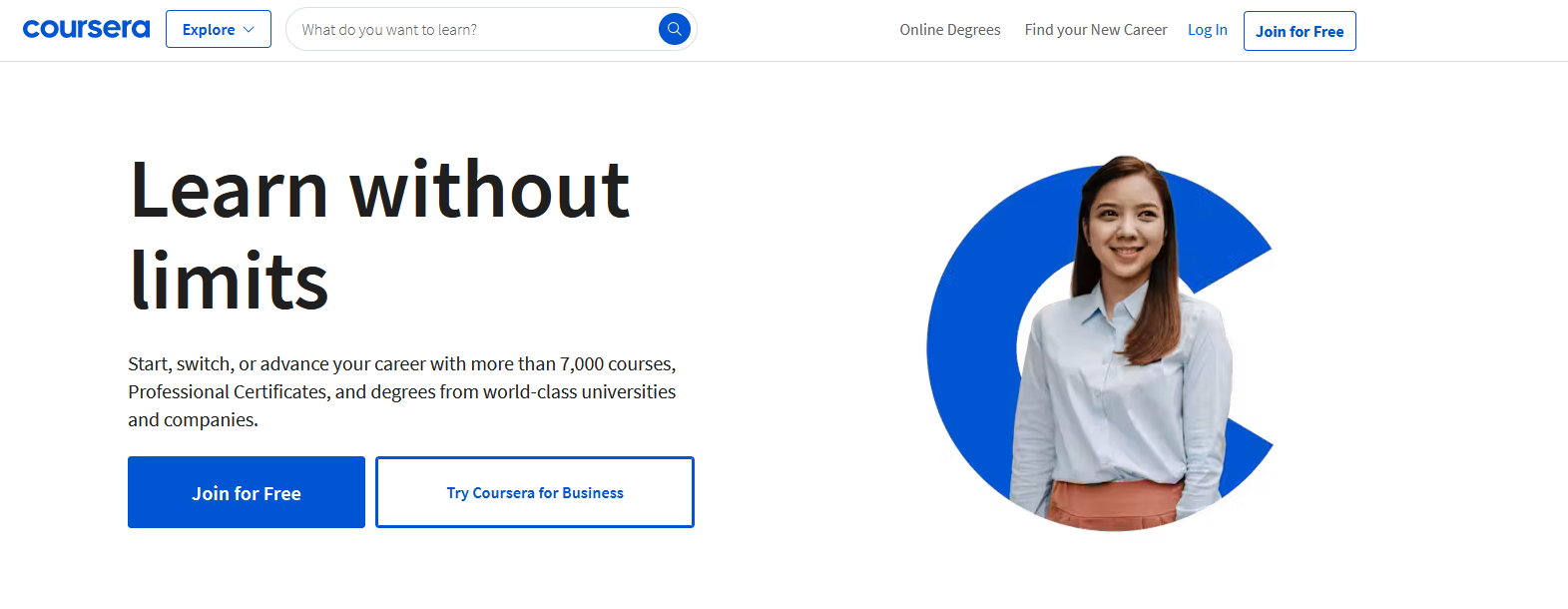Open the Explore dropdown menu
Image resolution: width=1568 pixels, height=609 pixels.
[219, 30]
